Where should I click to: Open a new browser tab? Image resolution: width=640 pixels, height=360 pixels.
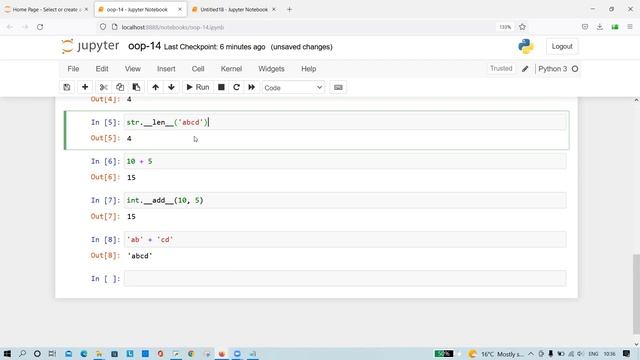pyautogui.click(x=289, y=9)
